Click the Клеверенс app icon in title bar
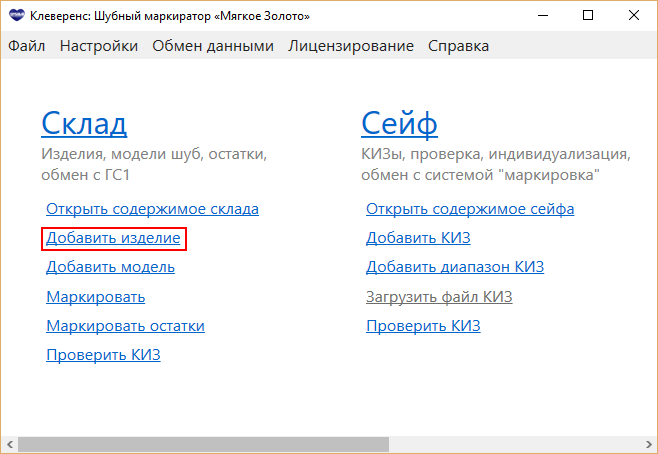658x454 pixels. point(17,16)
